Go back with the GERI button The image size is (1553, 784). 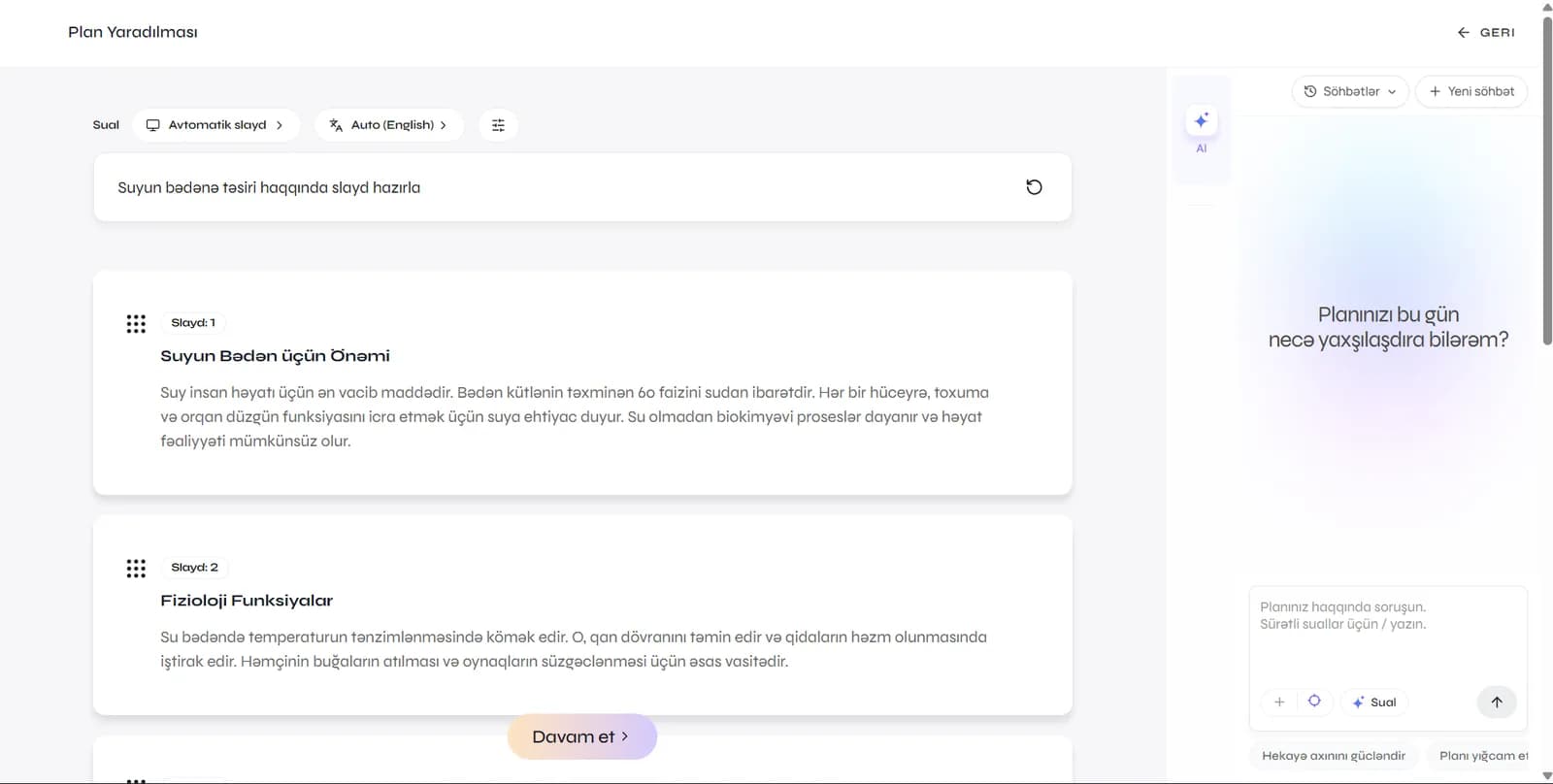coord(1486,32)
